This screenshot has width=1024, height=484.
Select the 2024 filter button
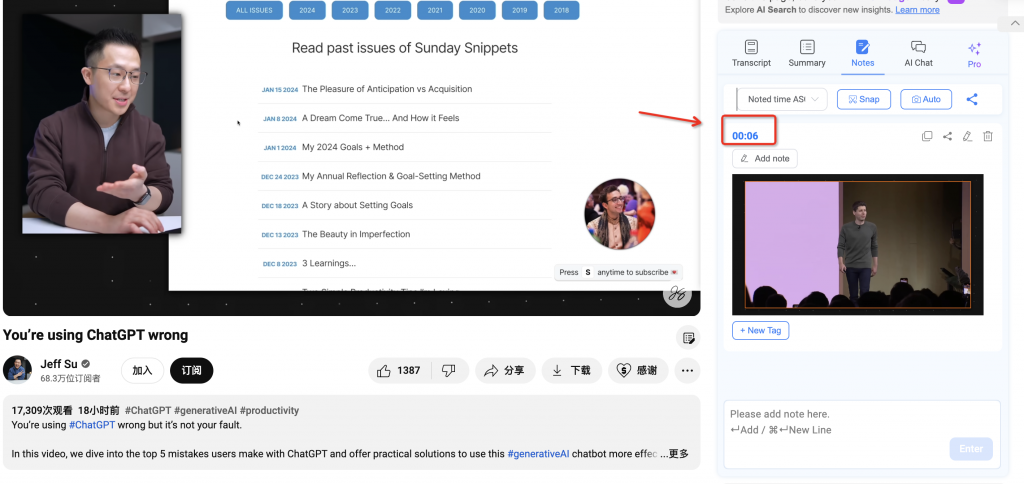tap(307, 10)
